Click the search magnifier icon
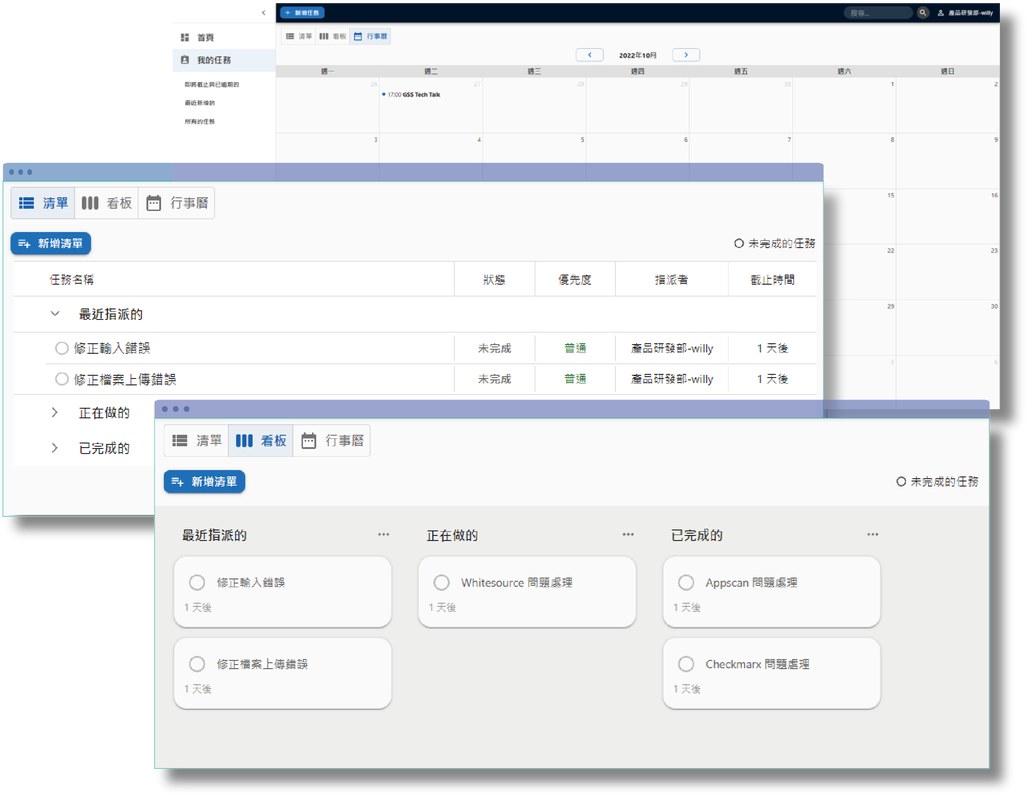Screen dimensions: 1031x800 pos(923,12)
